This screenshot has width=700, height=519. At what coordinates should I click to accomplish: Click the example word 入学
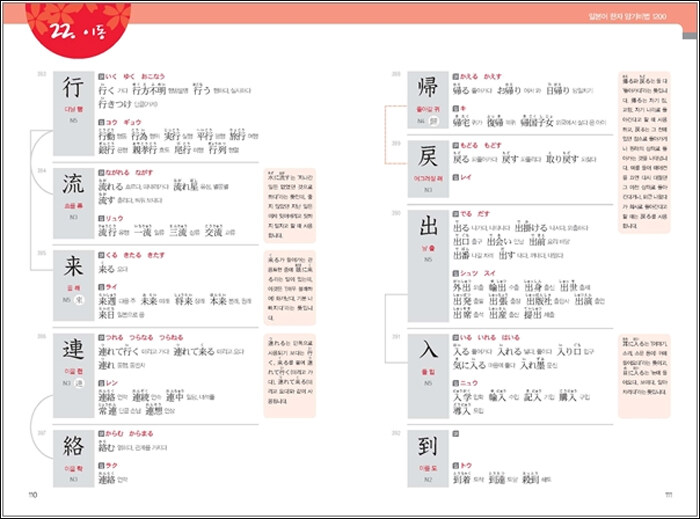(x=462, y=396)
